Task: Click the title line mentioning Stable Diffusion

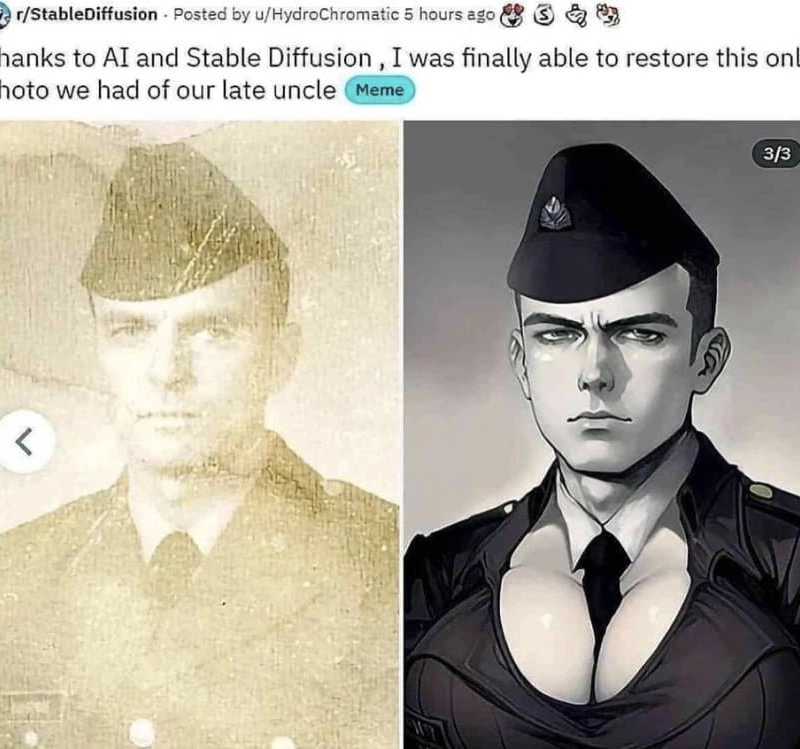Action: click(400, 58)
